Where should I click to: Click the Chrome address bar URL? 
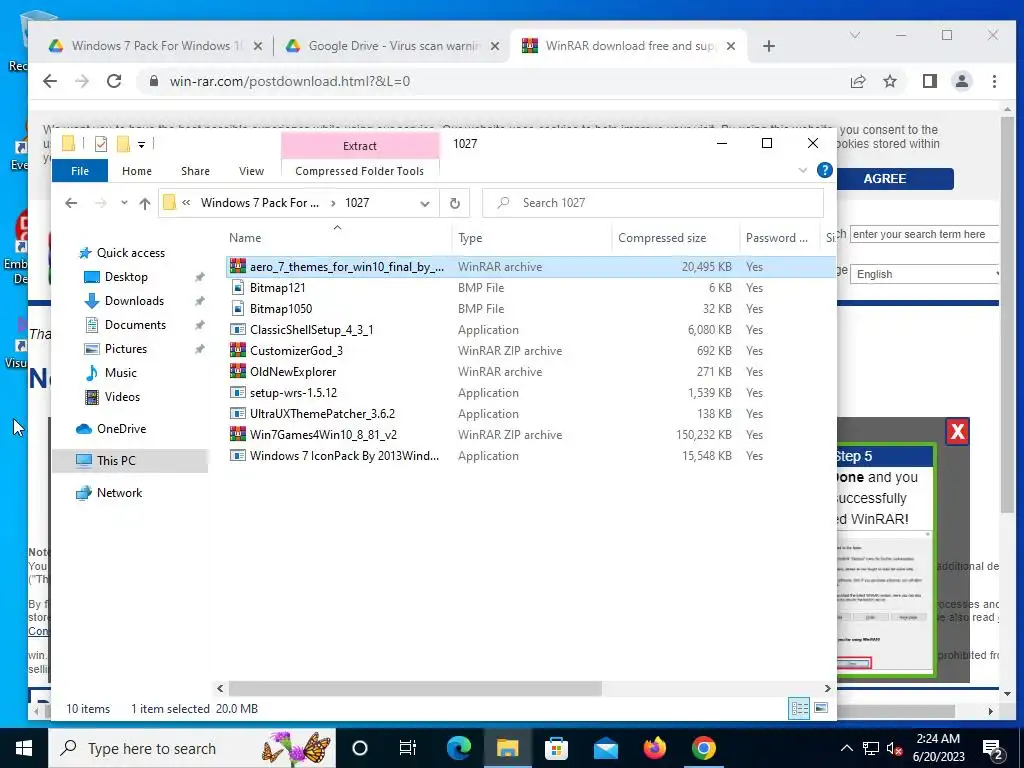[x=289, y=82]
